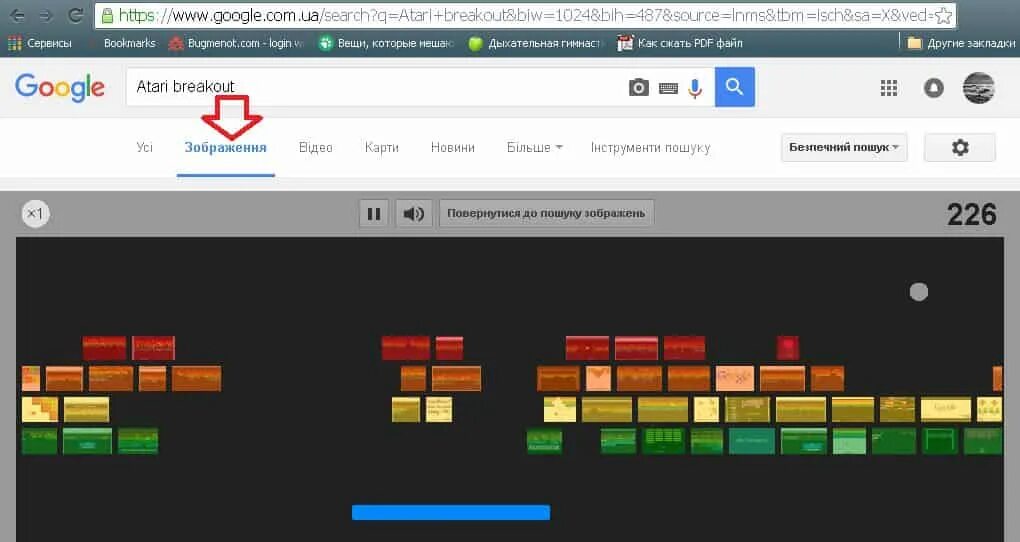
Task: Reload the page with refresh icon
Action: [76, 15]
